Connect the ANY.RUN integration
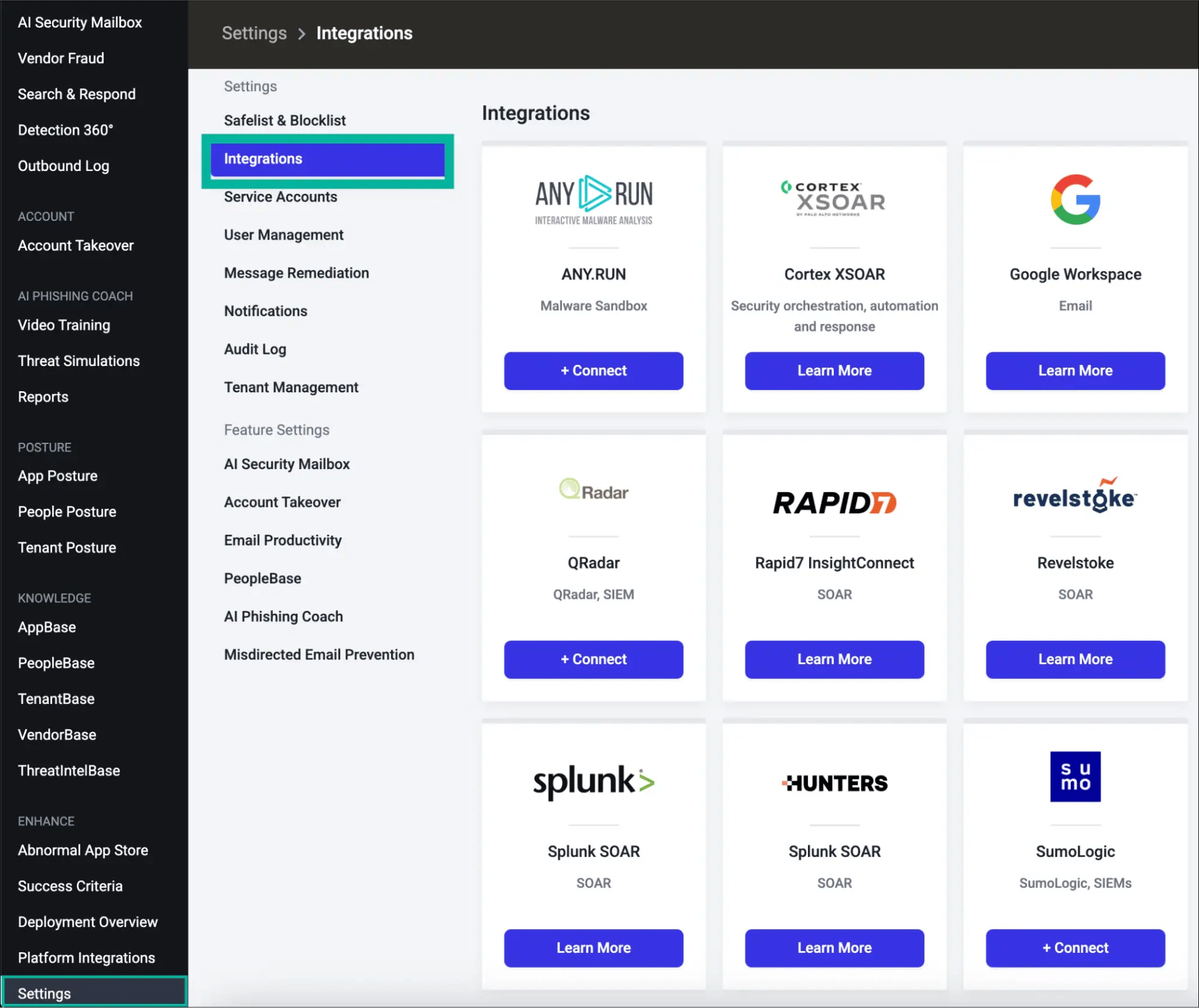Image resolution: width=1199 pixels, height=1008 pixels. pos(594,371)
